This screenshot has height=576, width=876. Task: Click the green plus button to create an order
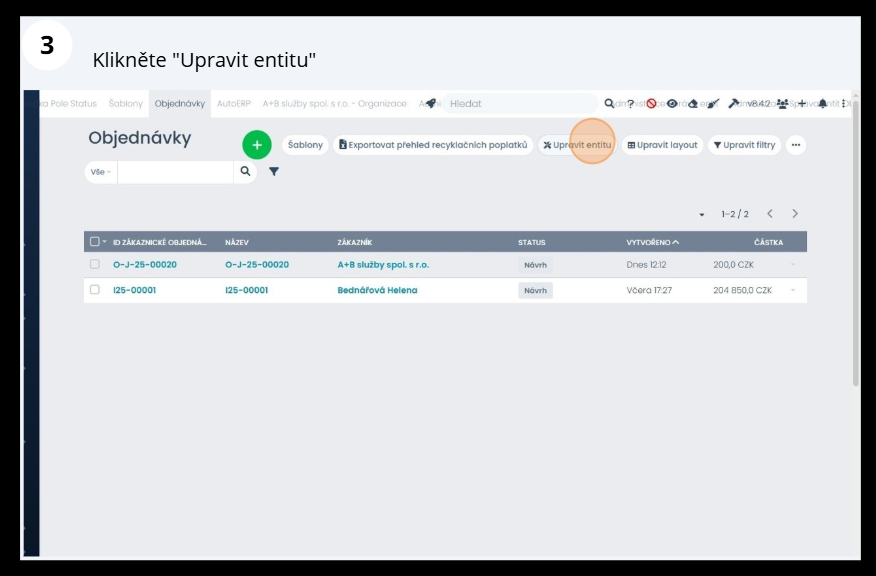pyautogui.click(x=257, y=145)
